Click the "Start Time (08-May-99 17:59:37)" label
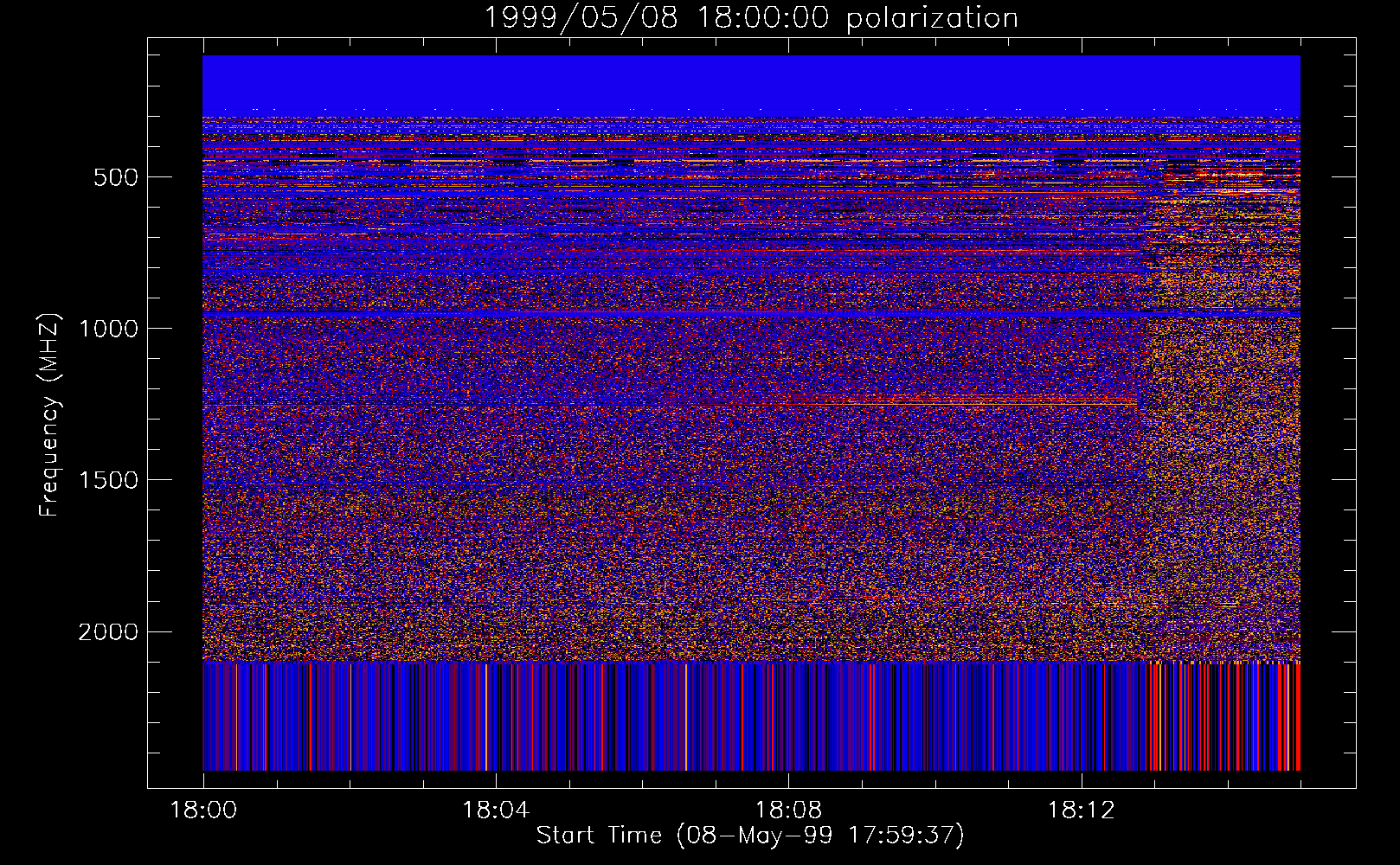 [x=750, y=836]
